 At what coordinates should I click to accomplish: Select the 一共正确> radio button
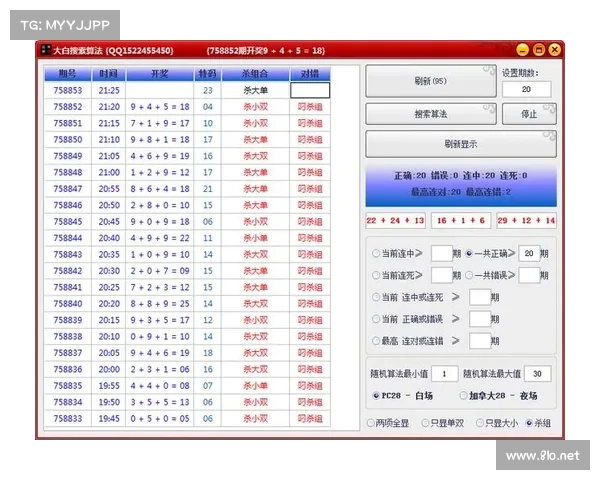[x=469, y=253]
